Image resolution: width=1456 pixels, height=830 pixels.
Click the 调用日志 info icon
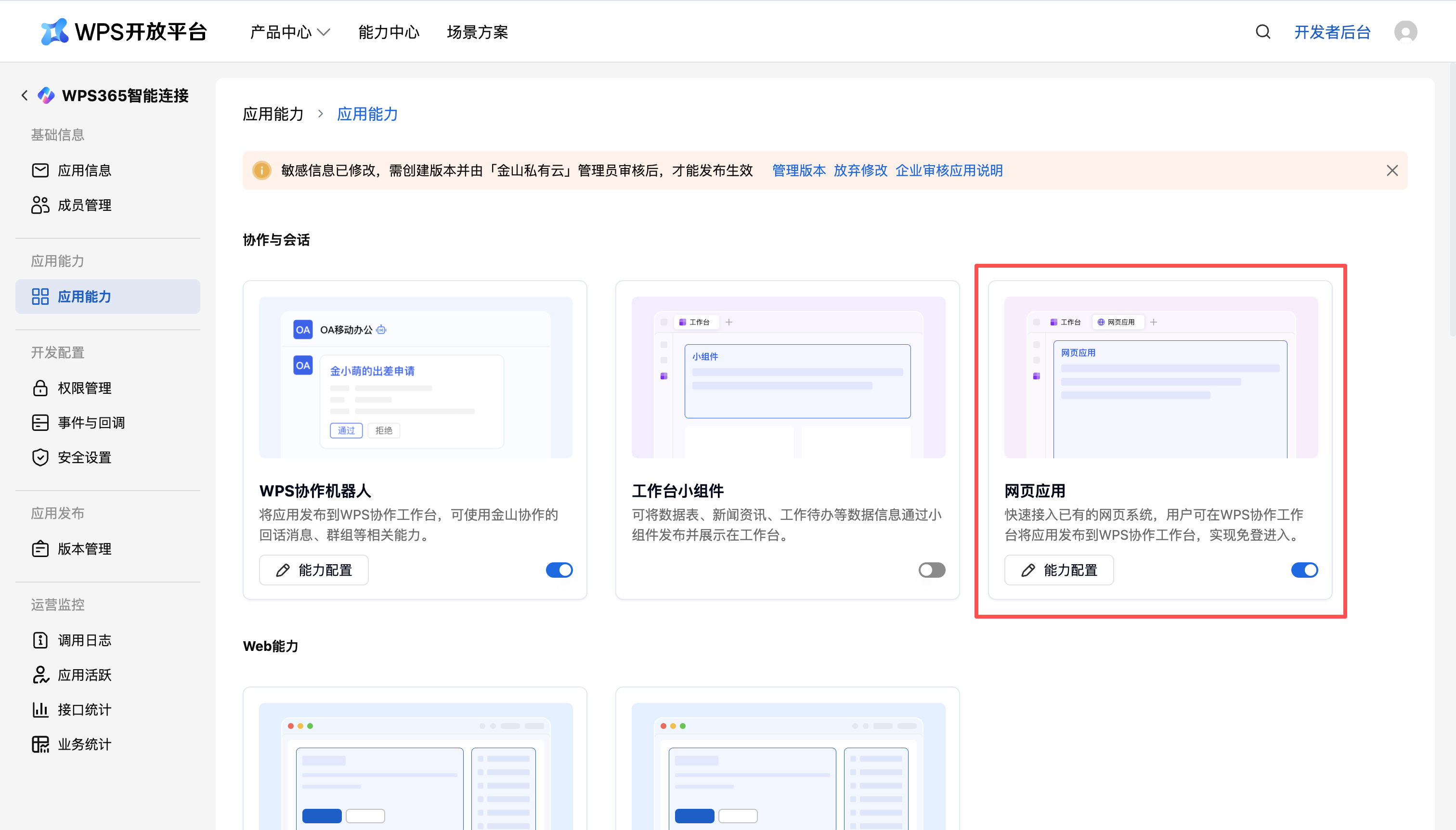coord(40,640)
